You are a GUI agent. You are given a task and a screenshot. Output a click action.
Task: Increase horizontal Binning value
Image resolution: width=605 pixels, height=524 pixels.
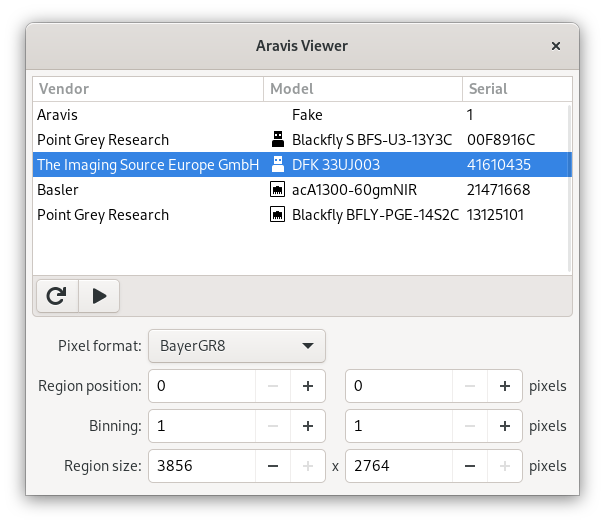[308, 426]
